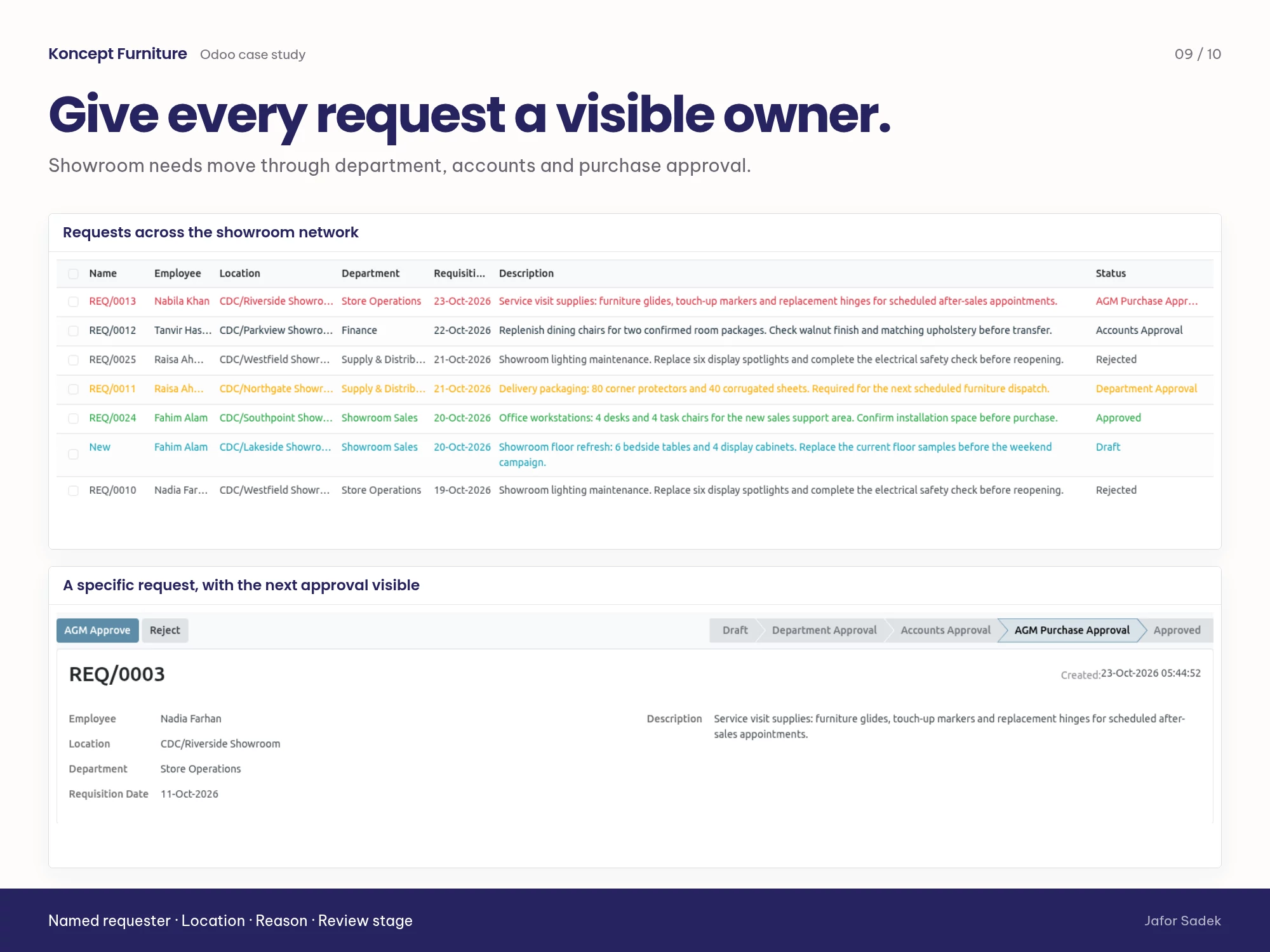Open request REQ/0011

[x=112, y=389]
